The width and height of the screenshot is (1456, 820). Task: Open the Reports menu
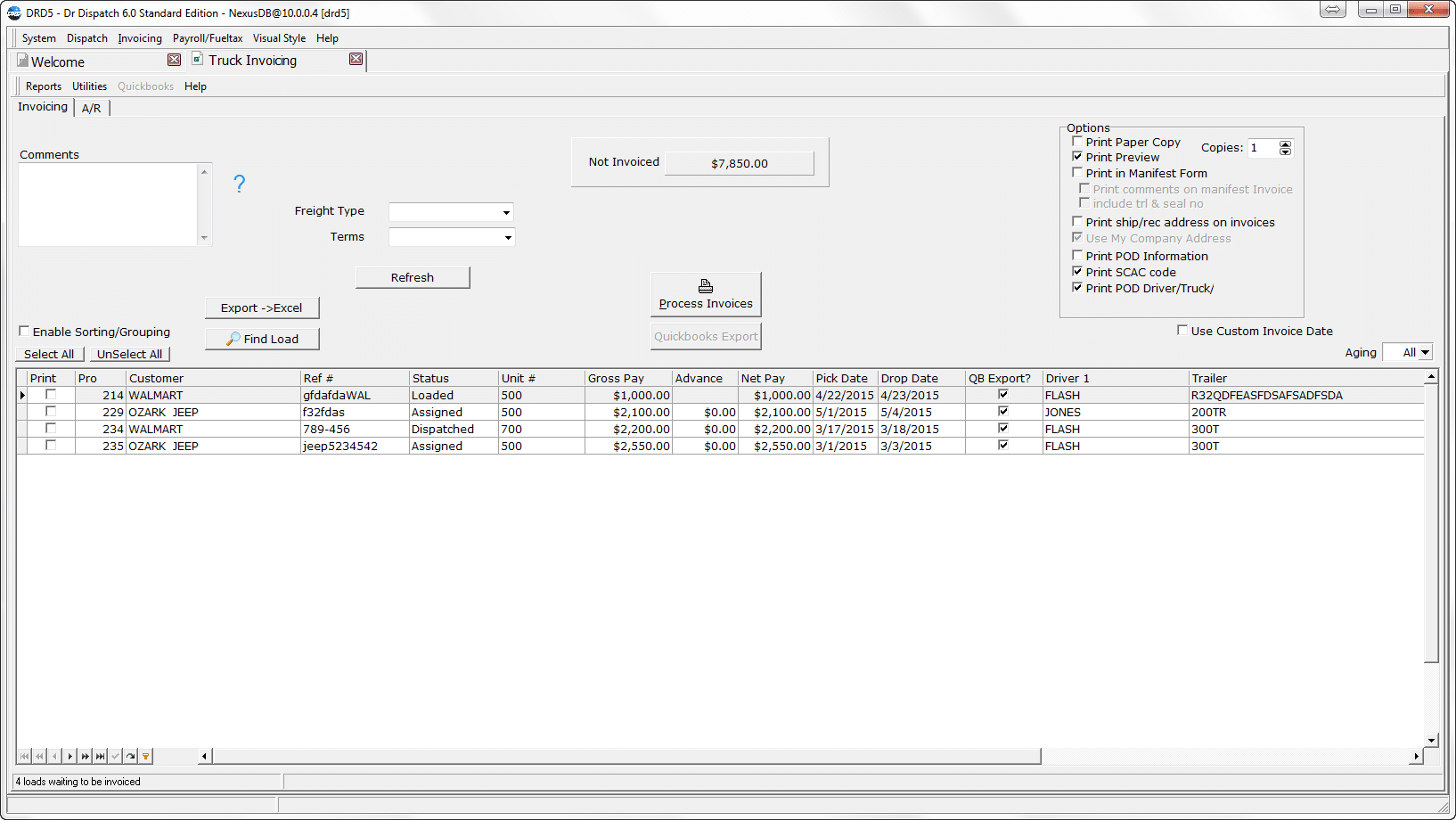coord(44,86)
